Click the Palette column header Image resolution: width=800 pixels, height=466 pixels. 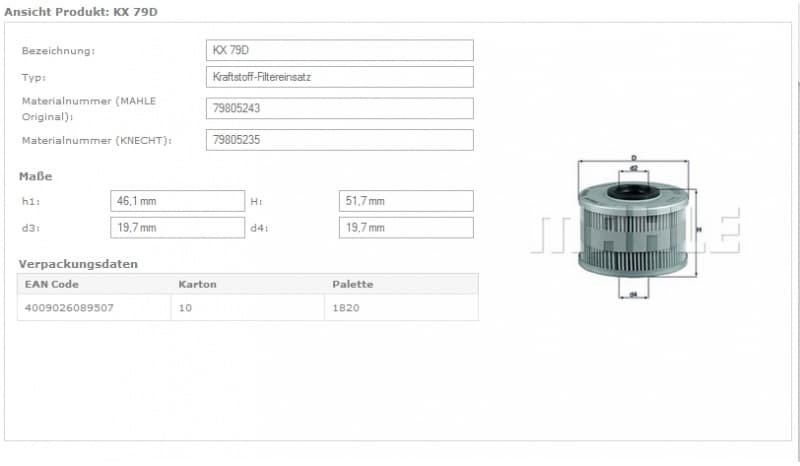click(x=353, y=284)
